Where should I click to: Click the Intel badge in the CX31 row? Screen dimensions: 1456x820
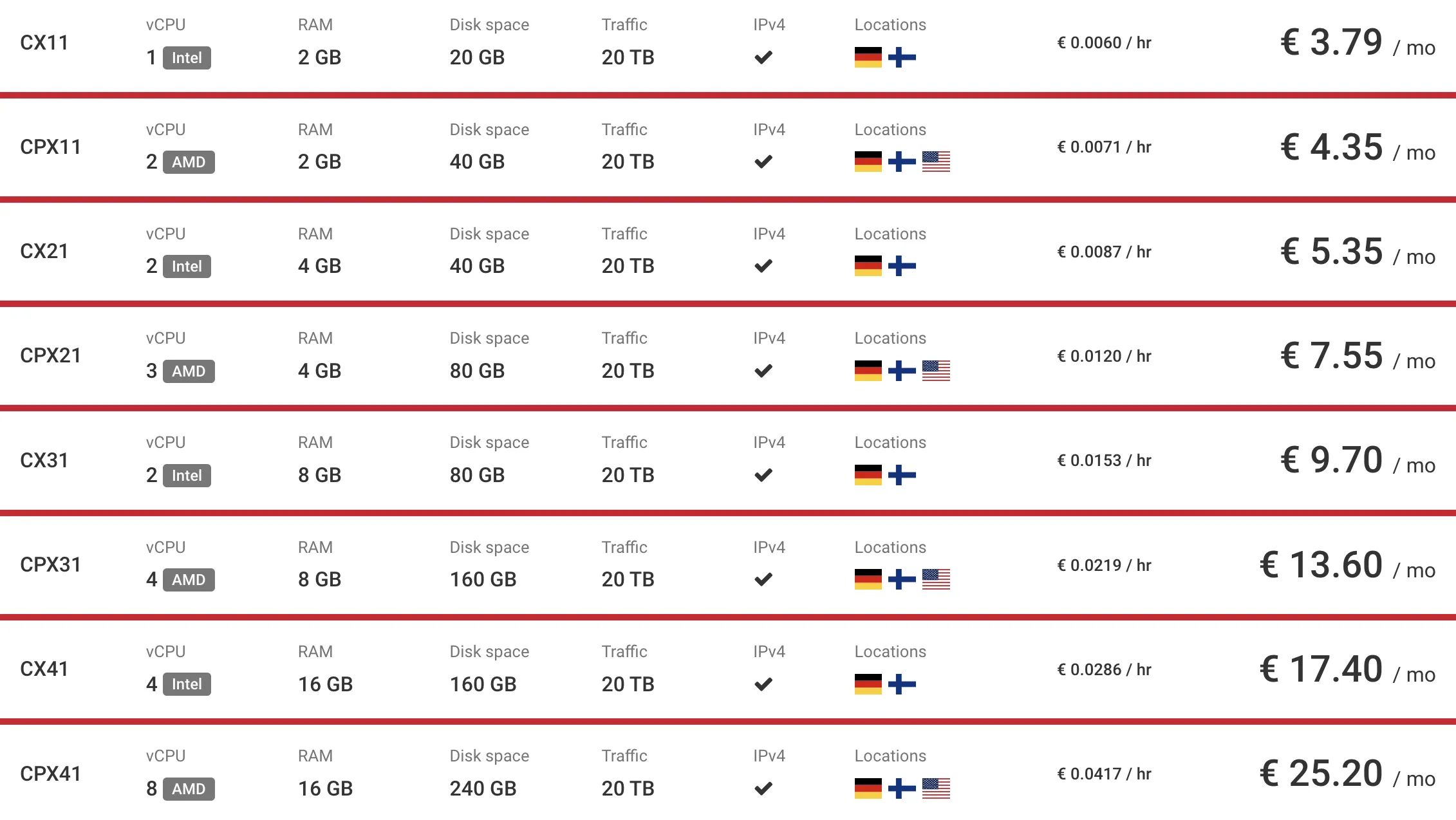click(187, 476)
